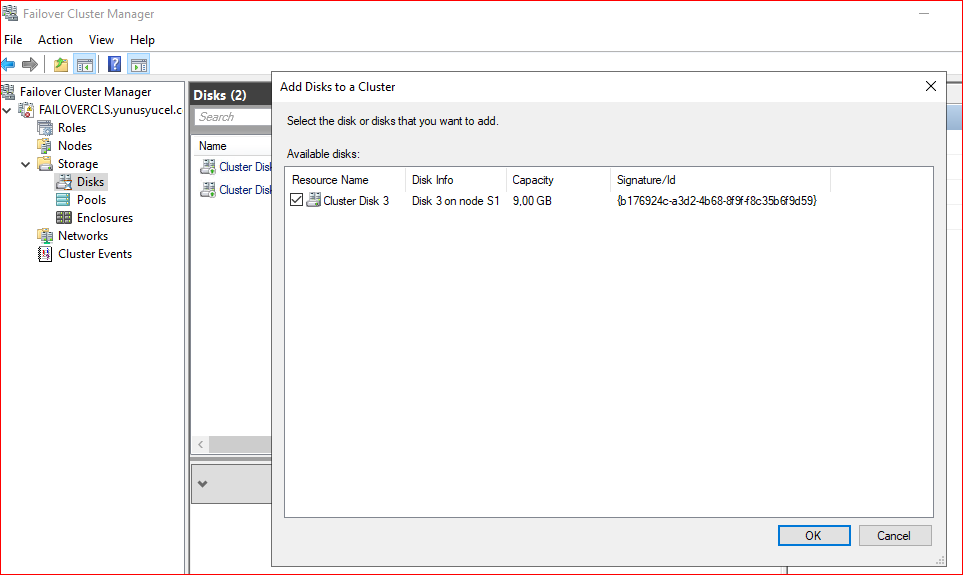
Task: Click the Roles icon in the tree
Action: 45,128
